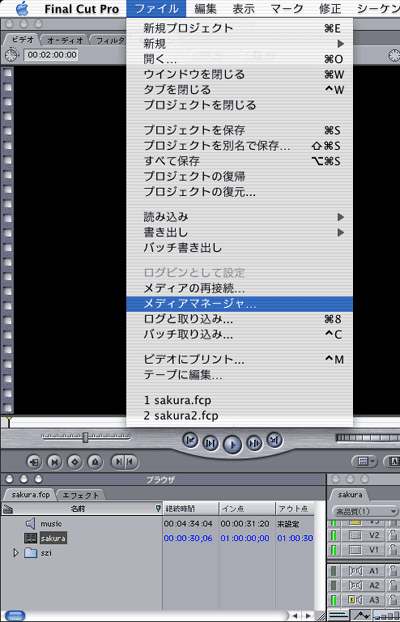The image size is (400, 622).
Task: Choose メディアの再接続… menu item
Action: tap(239, 288)
